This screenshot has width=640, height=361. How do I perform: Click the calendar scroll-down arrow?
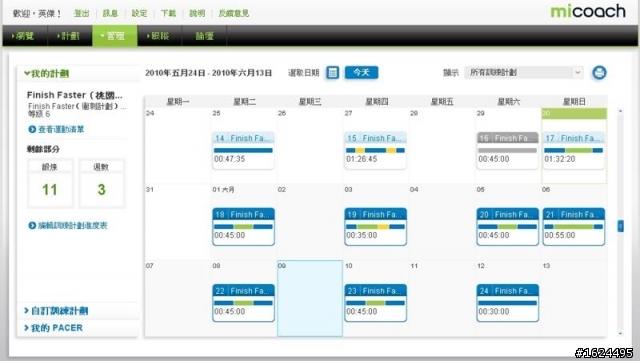coord(620,333)
